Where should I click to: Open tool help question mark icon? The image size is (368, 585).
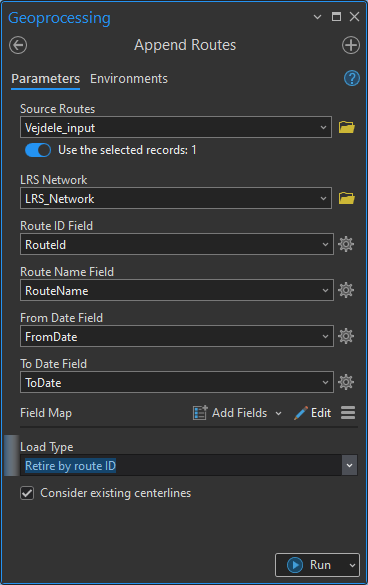(x=352, y=78)
